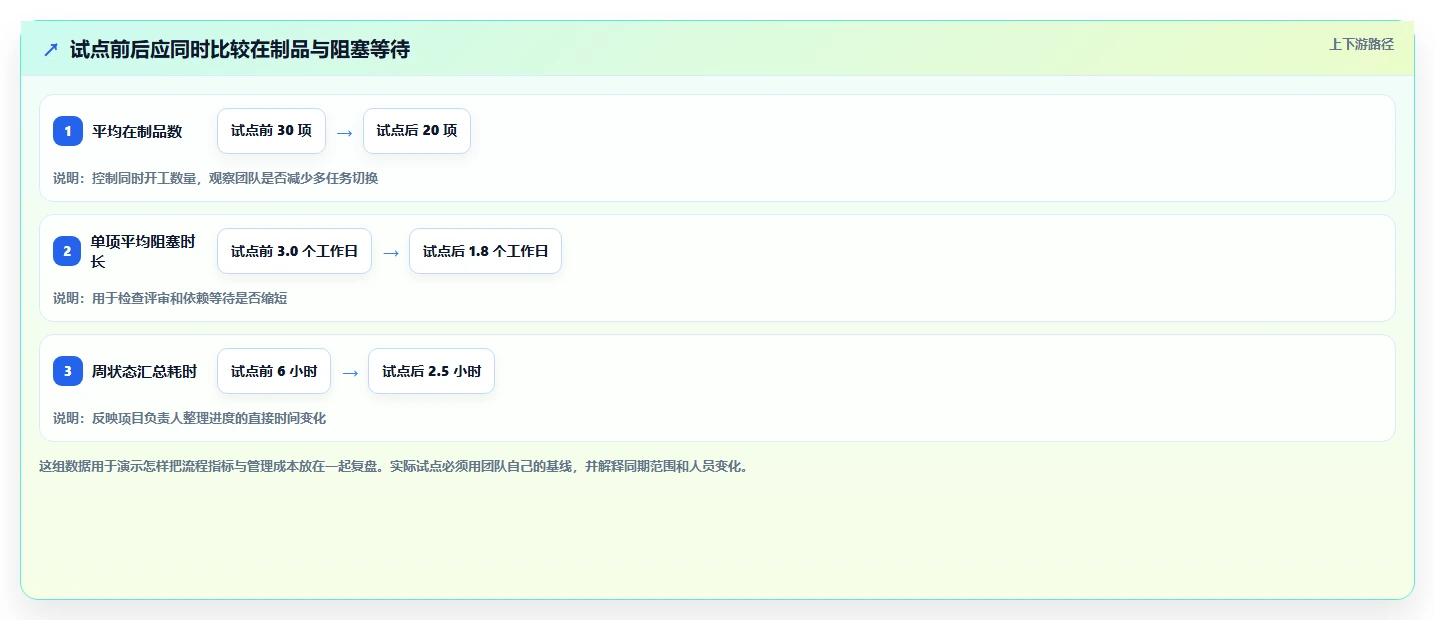The image size is (1435, 620).
Task: Click the 平均在制品数 label
Action: click(137, 131)
